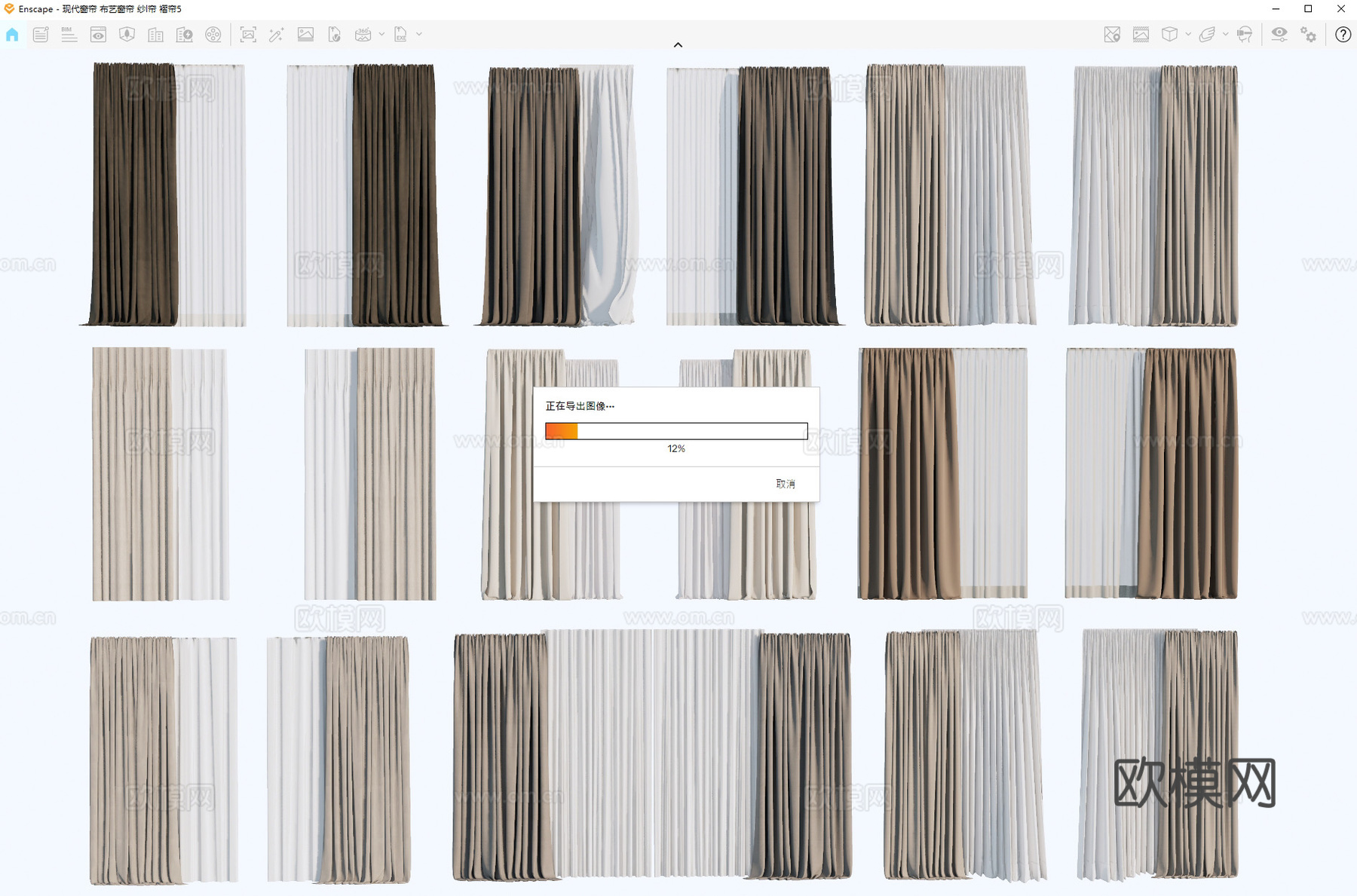
Task: Expand the 360 panorama dropdown arrow
Action: (x=381, y=35)
